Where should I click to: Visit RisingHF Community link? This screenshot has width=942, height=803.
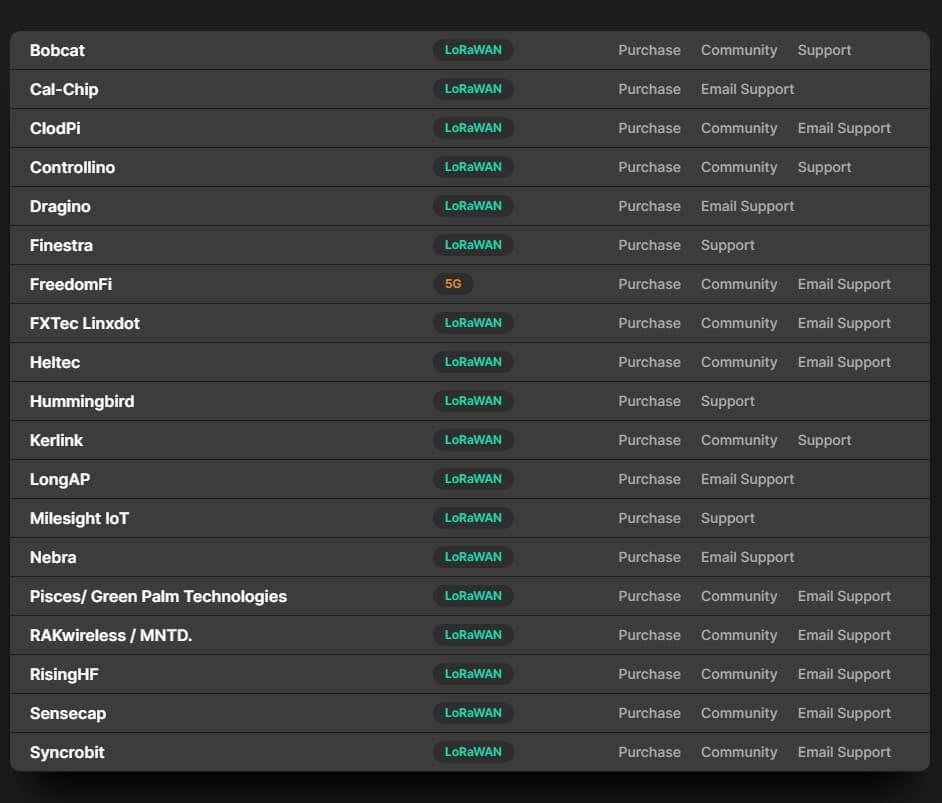(739, 675)
